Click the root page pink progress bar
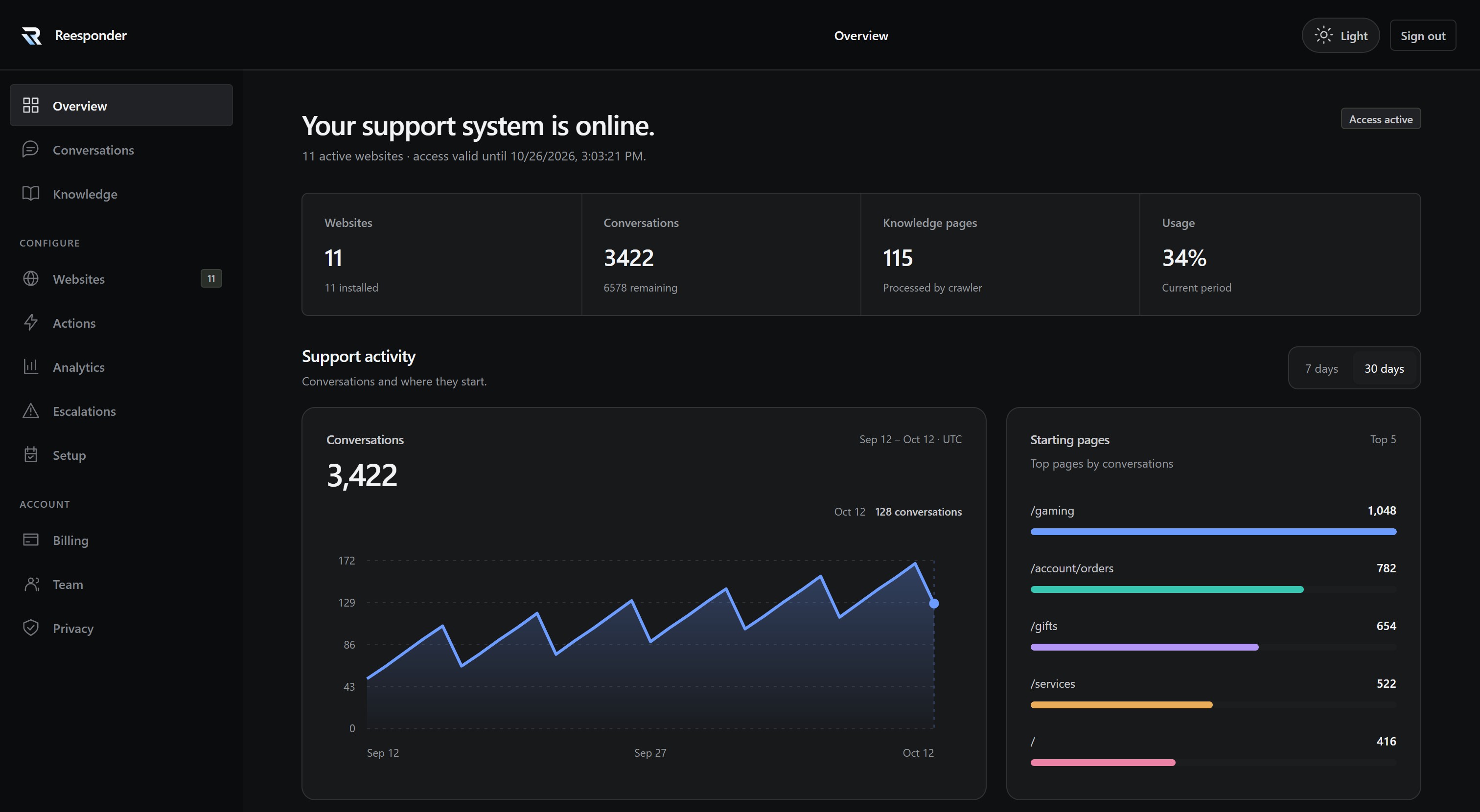1480x812 pixels. [x=1103, y=763]
